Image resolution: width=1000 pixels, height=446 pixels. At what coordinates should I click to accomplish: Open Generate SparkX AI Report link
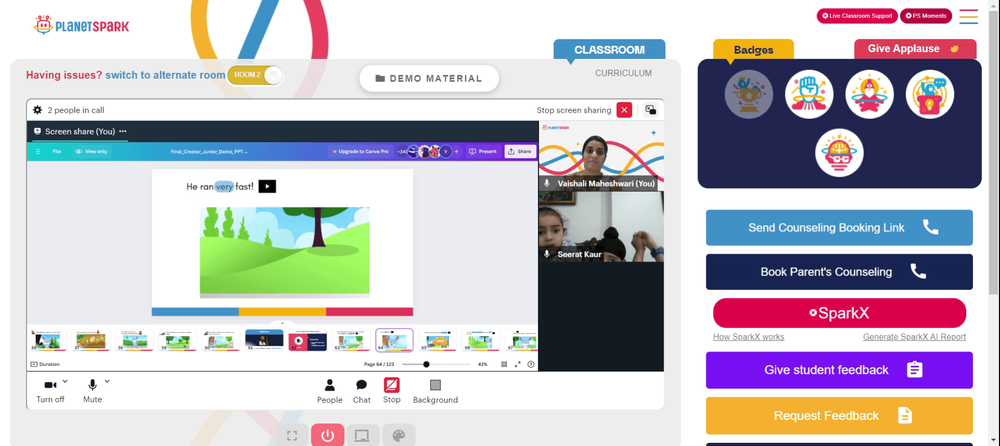point(915,337)
